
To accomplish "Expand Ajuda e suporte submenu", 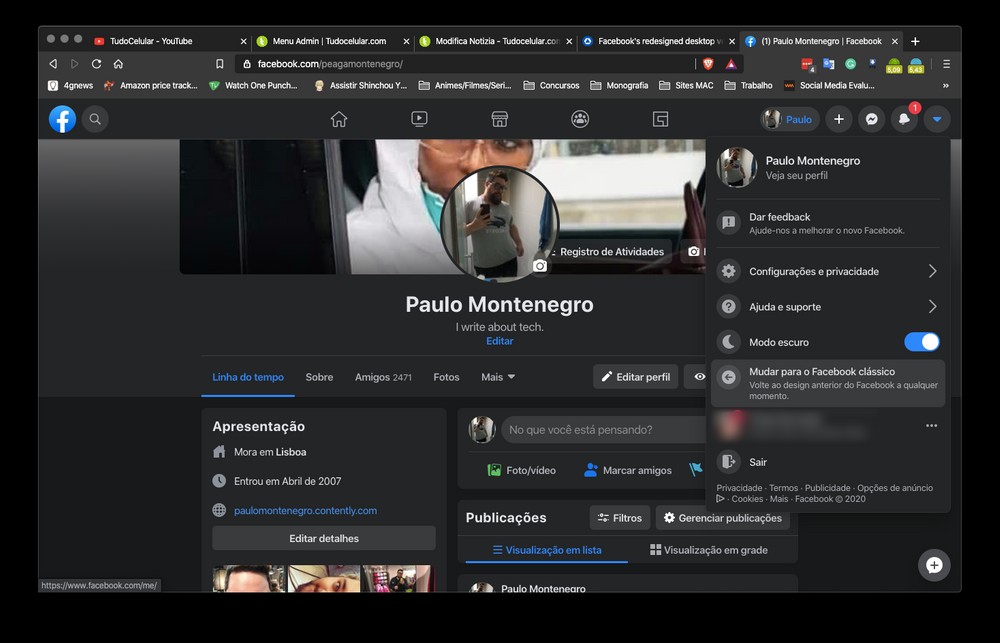I will [x=828, y=307].
